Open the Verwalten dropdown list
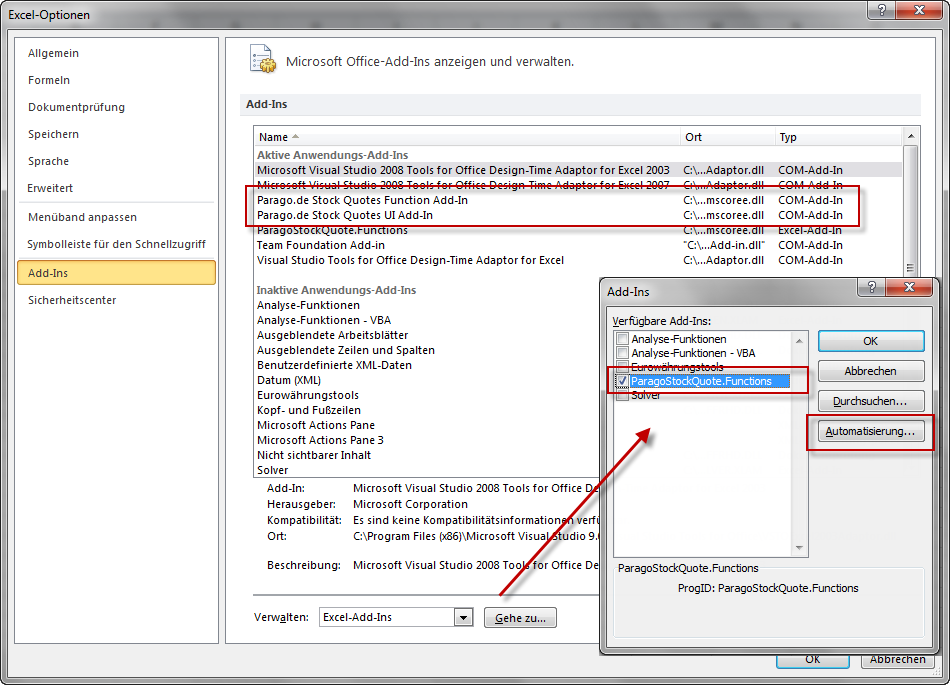The width and height of the screenshot is (950, 685). [462, 618]
